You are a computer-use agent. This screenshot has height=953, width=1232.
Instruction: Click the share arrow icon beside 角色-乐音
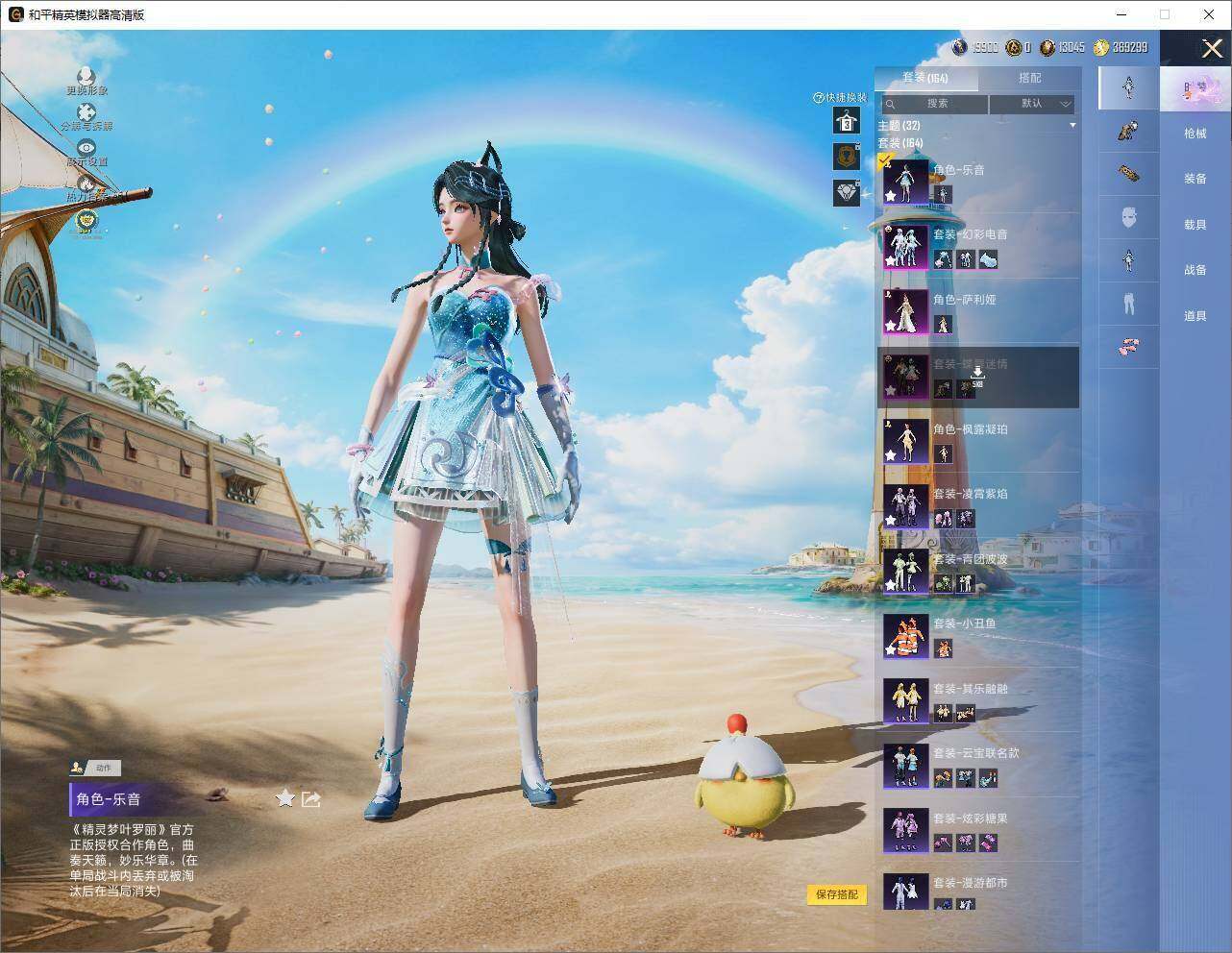point(310,799)
